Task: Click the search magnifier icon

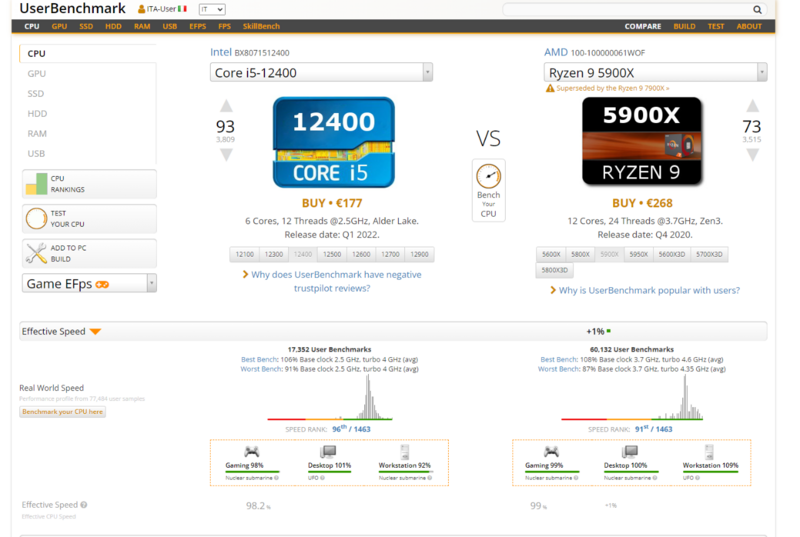Action: tap(757, 10)
